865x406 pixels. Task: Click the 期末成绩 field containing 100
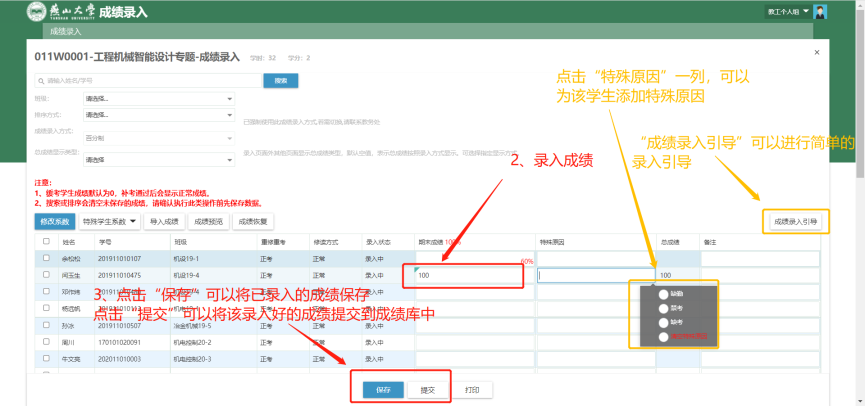(466, 275)
